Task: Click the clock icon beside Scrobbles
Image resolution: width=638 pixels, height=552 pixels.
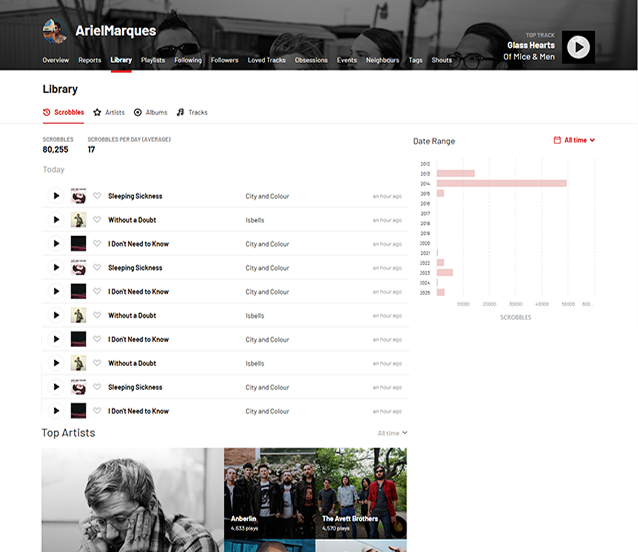Action: (47, 113)
